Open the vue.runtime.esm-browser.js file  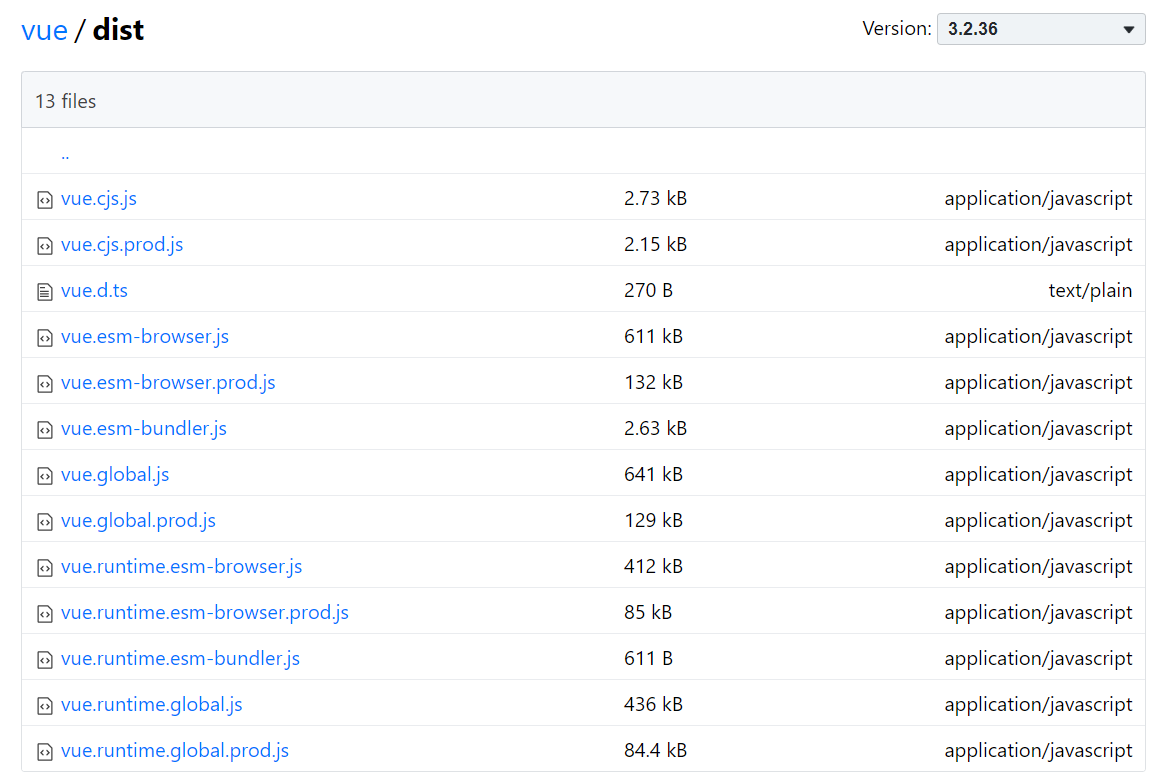pos(181,567)
